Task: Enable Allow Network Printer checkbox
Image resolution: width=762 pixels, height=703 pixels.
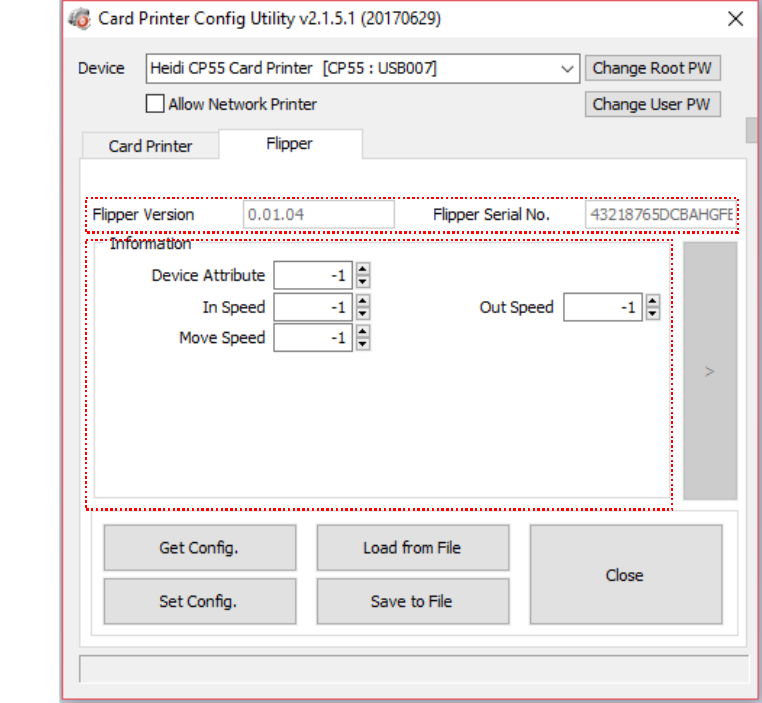Action: 155,104
